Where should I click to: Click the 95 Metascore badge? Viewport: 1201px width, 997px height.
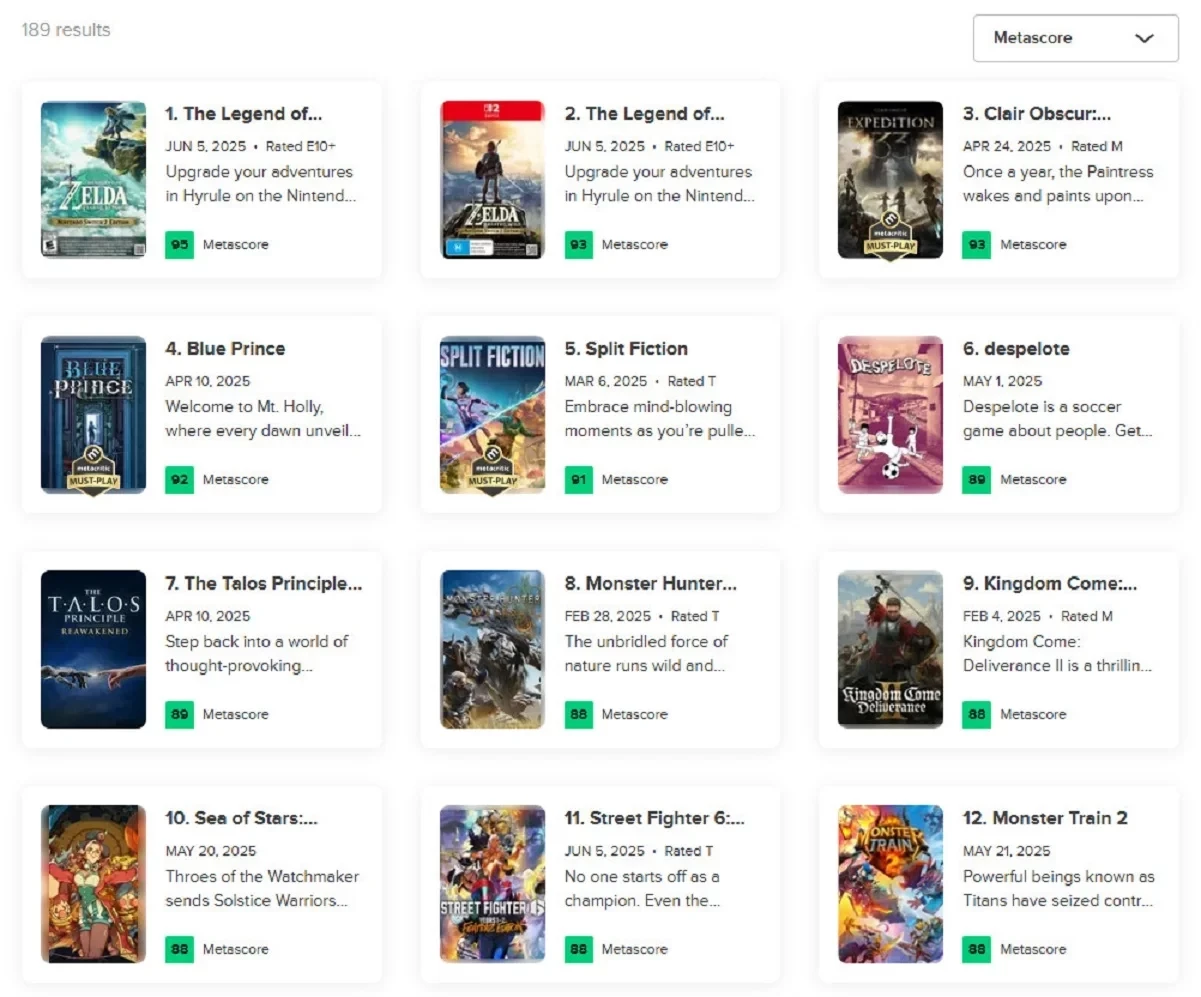pos(179,244)
